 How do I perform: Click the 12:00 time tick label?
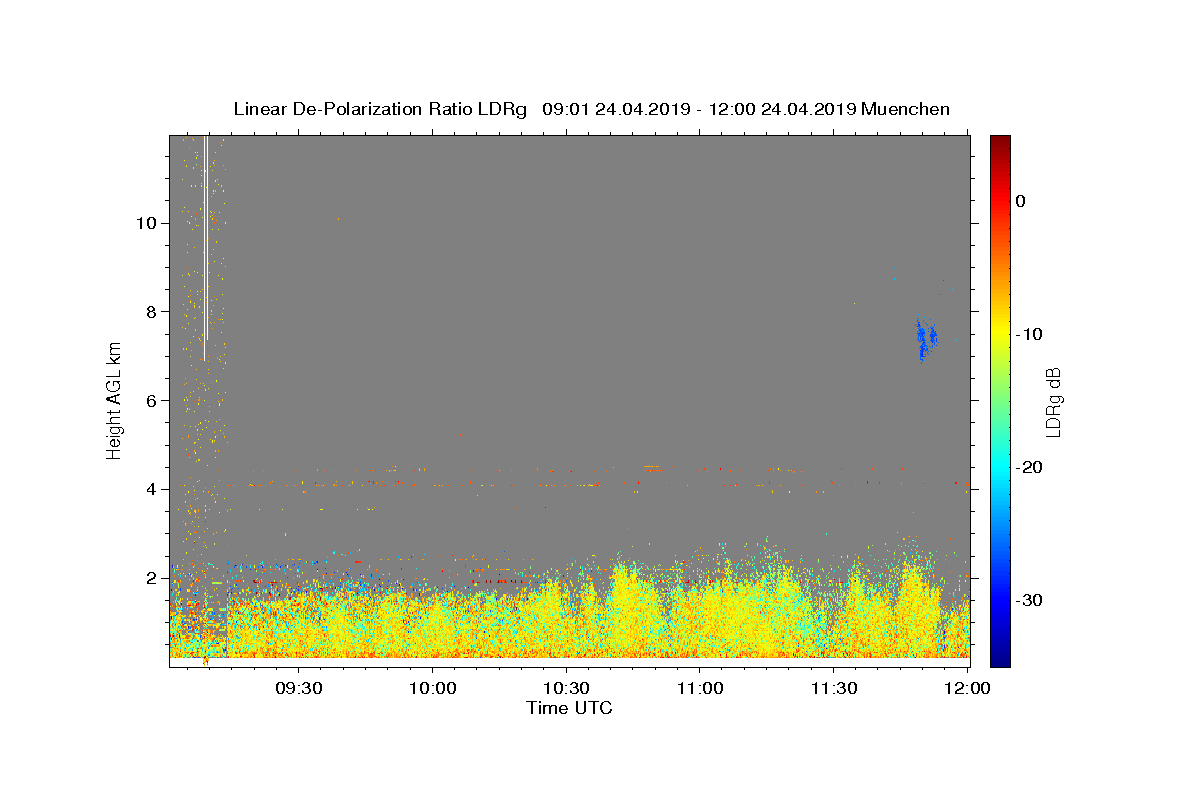[x=968, y=689]
